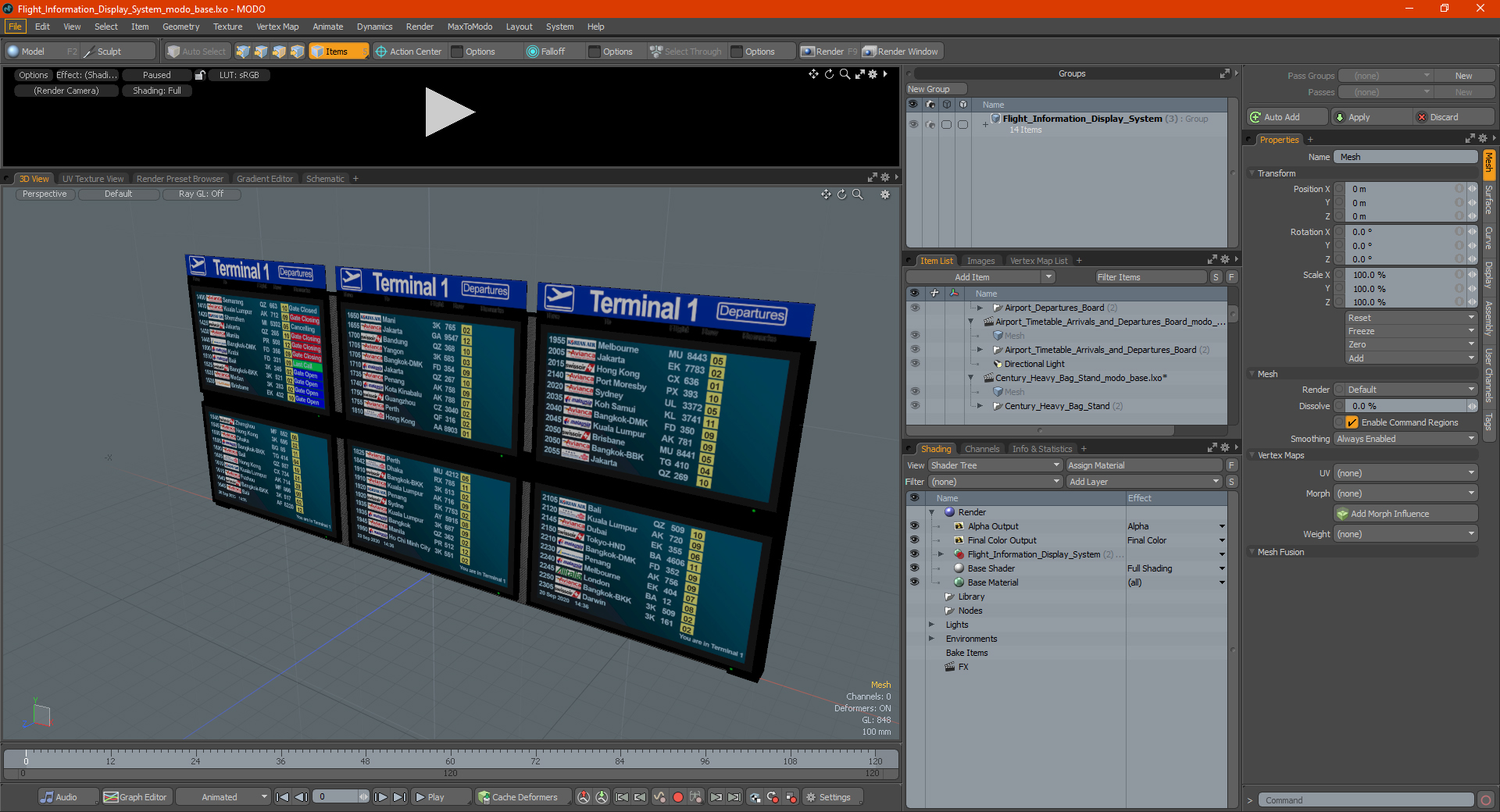1500x812 pixels.
Task: Click the Apply button
Action: click(1370, 117)
